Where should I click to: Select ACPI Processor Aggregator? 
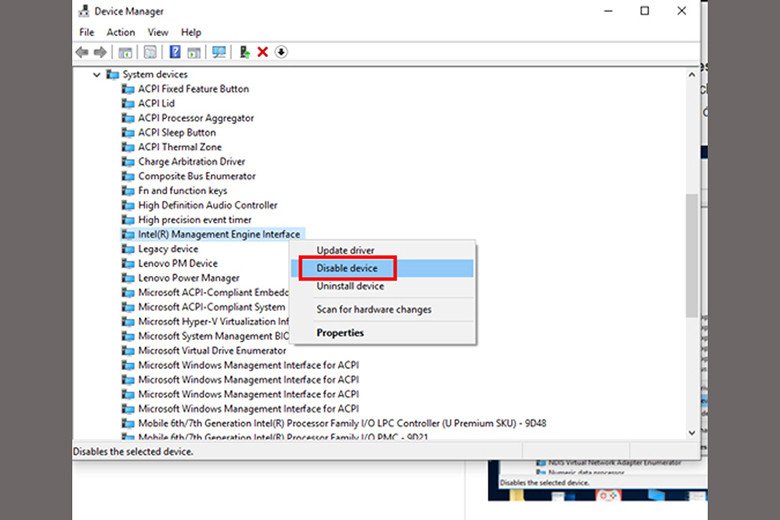(x=196, y=118)
